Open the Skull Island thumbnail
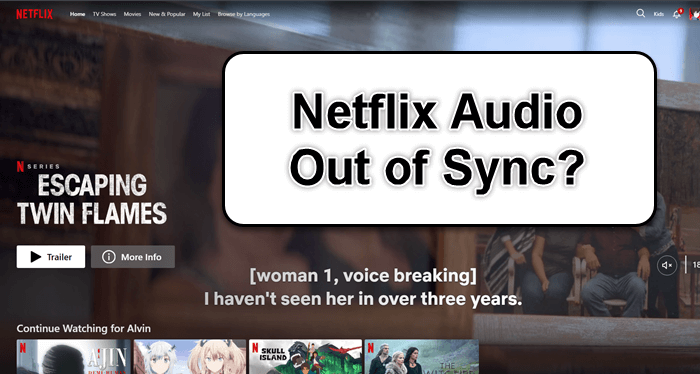The width and height of the screenshot is (700, 374). 306,357
